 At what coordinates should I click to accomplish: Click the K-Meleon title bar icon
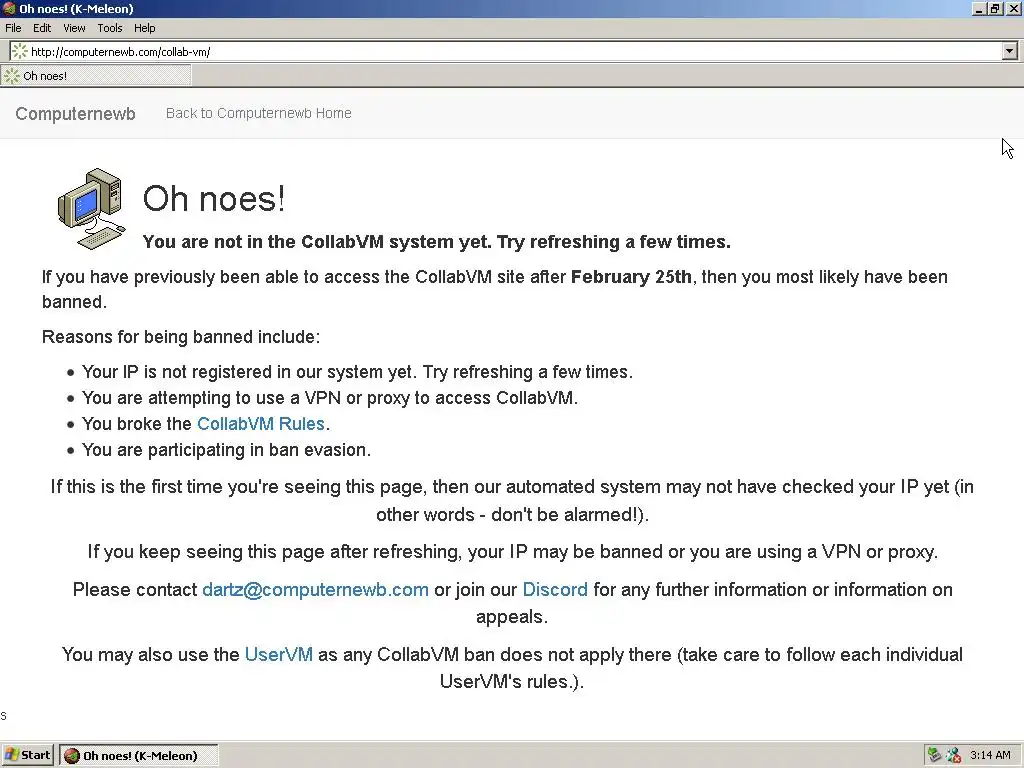pyautogui.click(x=9, y=8)
